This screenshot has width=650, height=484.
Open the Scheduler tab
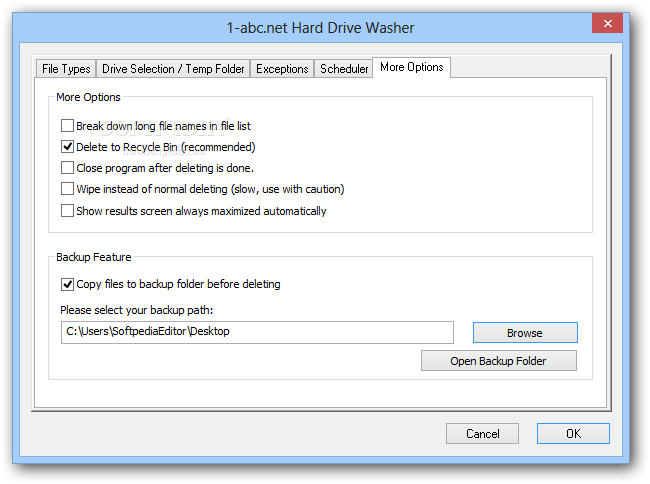coord(344,69)
